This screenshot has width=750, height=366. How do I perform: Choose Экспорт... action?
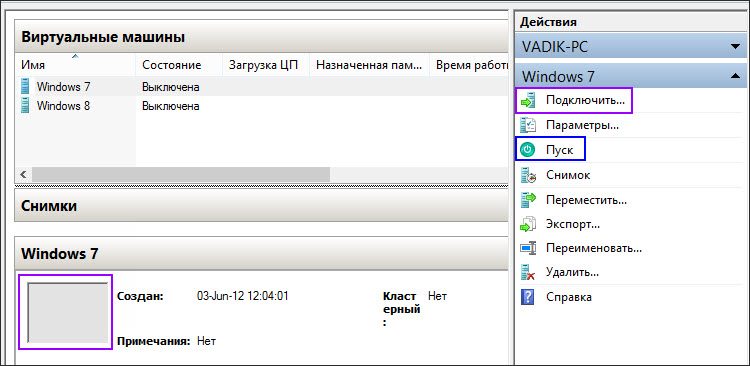click(x=573, y=224)
